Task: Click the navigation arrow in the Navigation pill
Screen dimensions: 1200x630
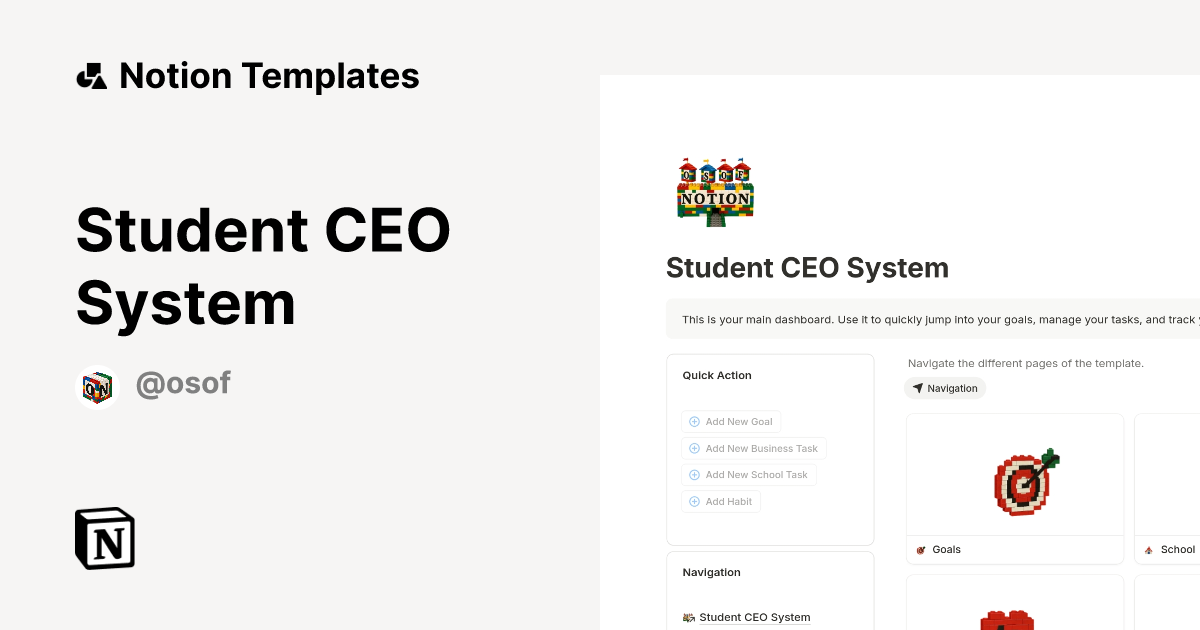Action: [919, 388]
